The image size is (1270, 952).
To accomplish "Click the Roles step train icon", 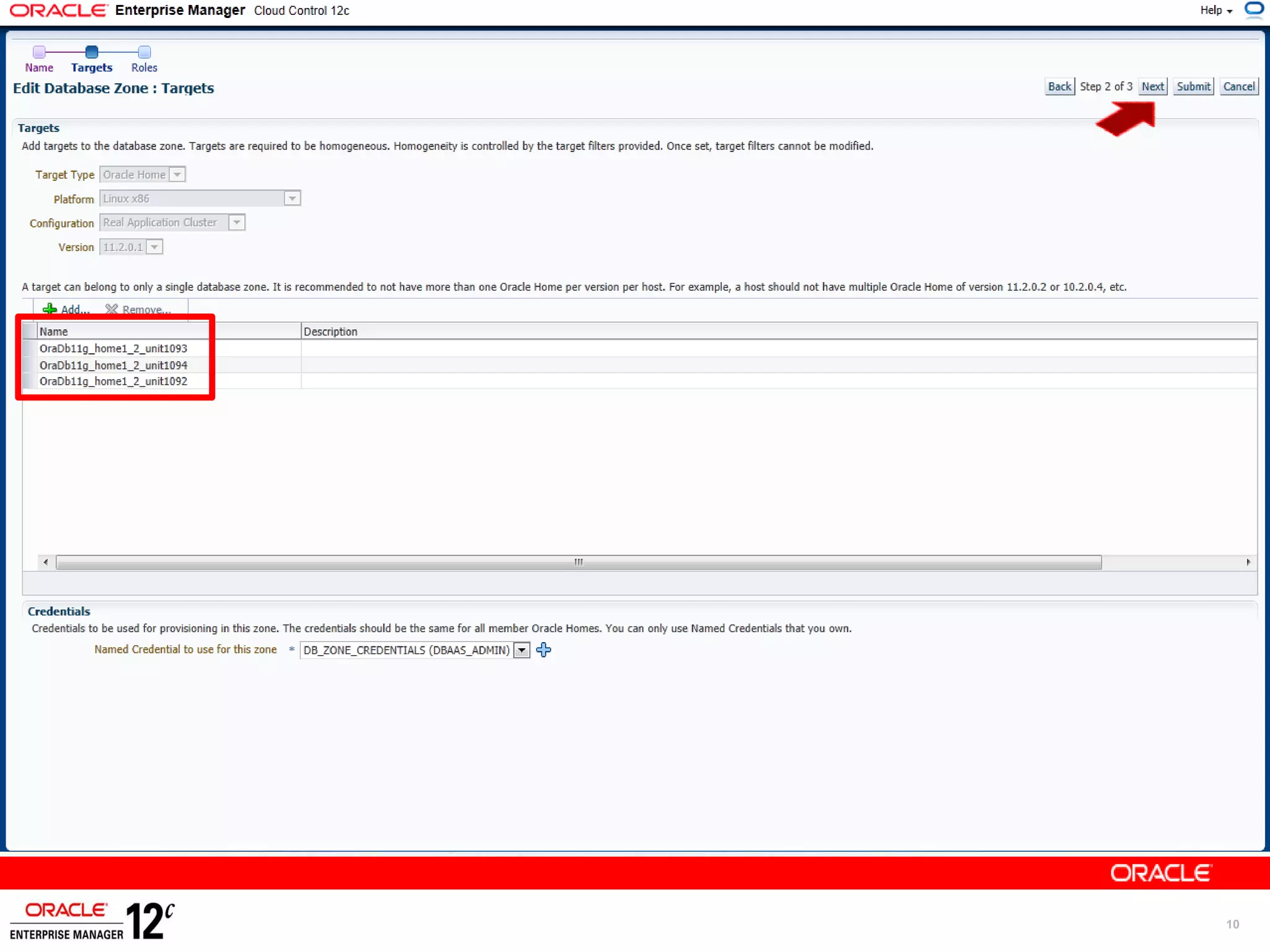I will coord(144,52).
